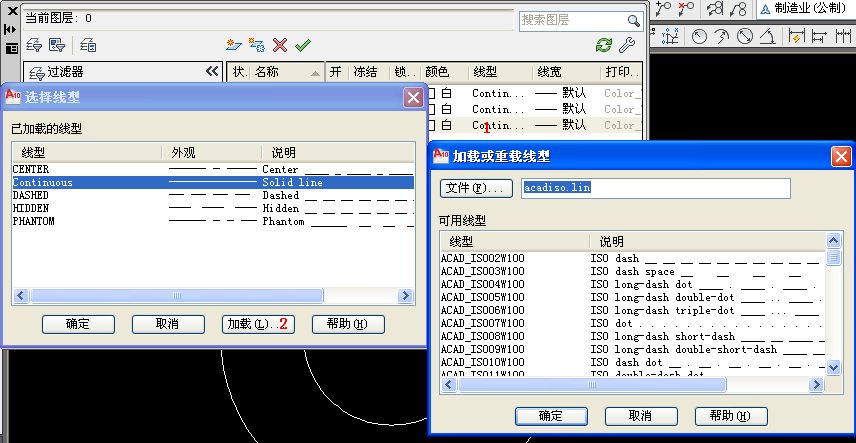Select the diameter dimension tool
The width and height of the screenshot is (856, 443).
(x=745, y=37)
